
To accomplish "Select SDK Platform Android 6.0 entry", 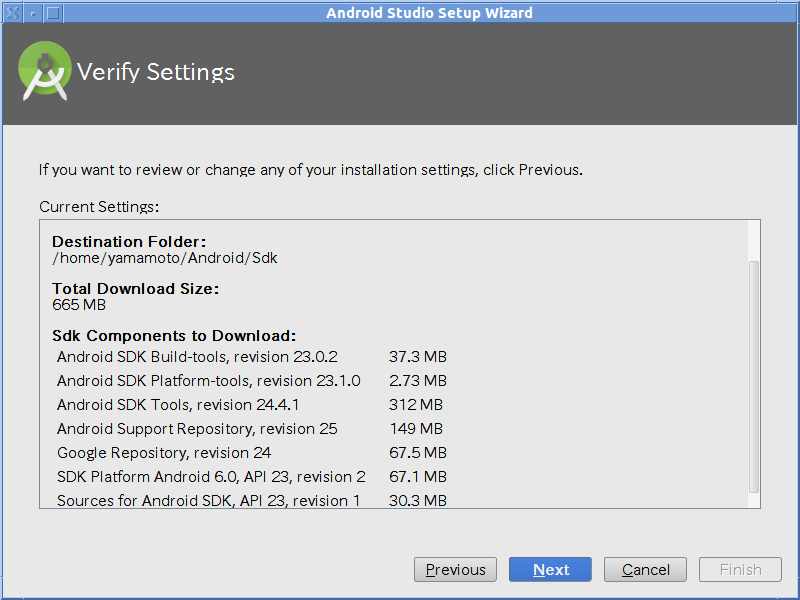I will click(211, 477).
